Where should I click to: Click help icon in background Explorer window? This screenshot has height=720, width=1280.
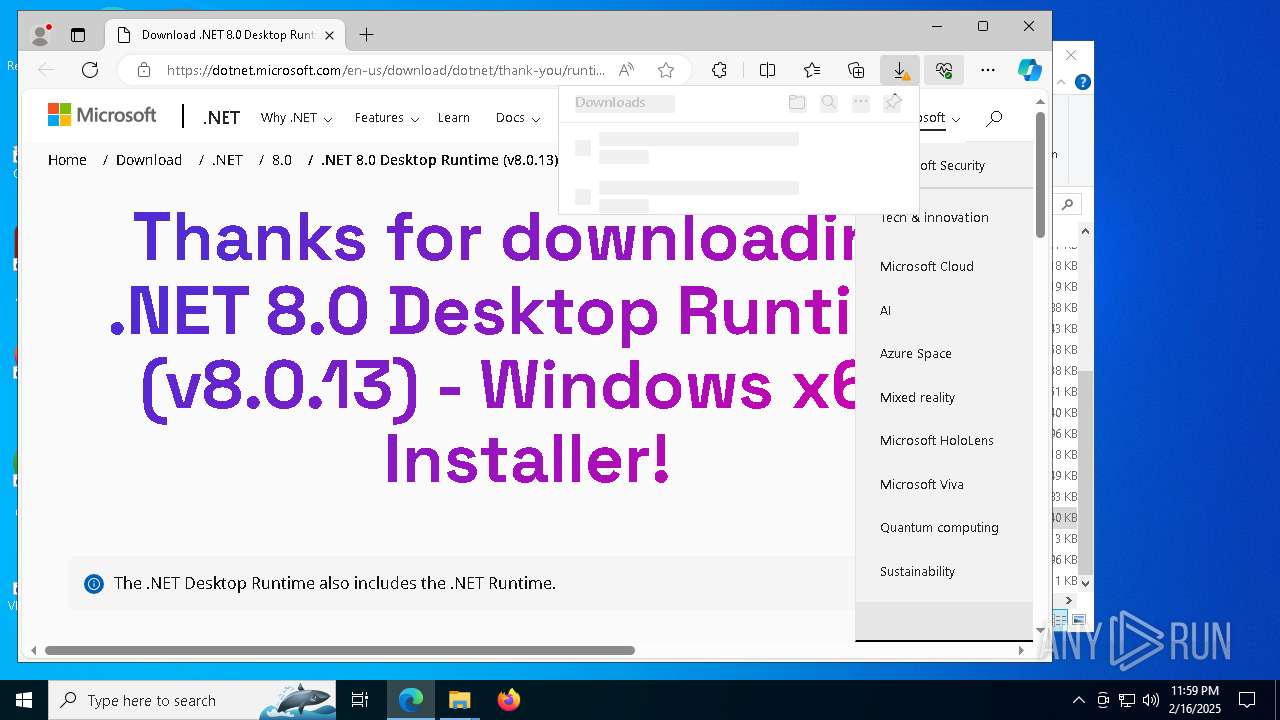pos(1082,82)
